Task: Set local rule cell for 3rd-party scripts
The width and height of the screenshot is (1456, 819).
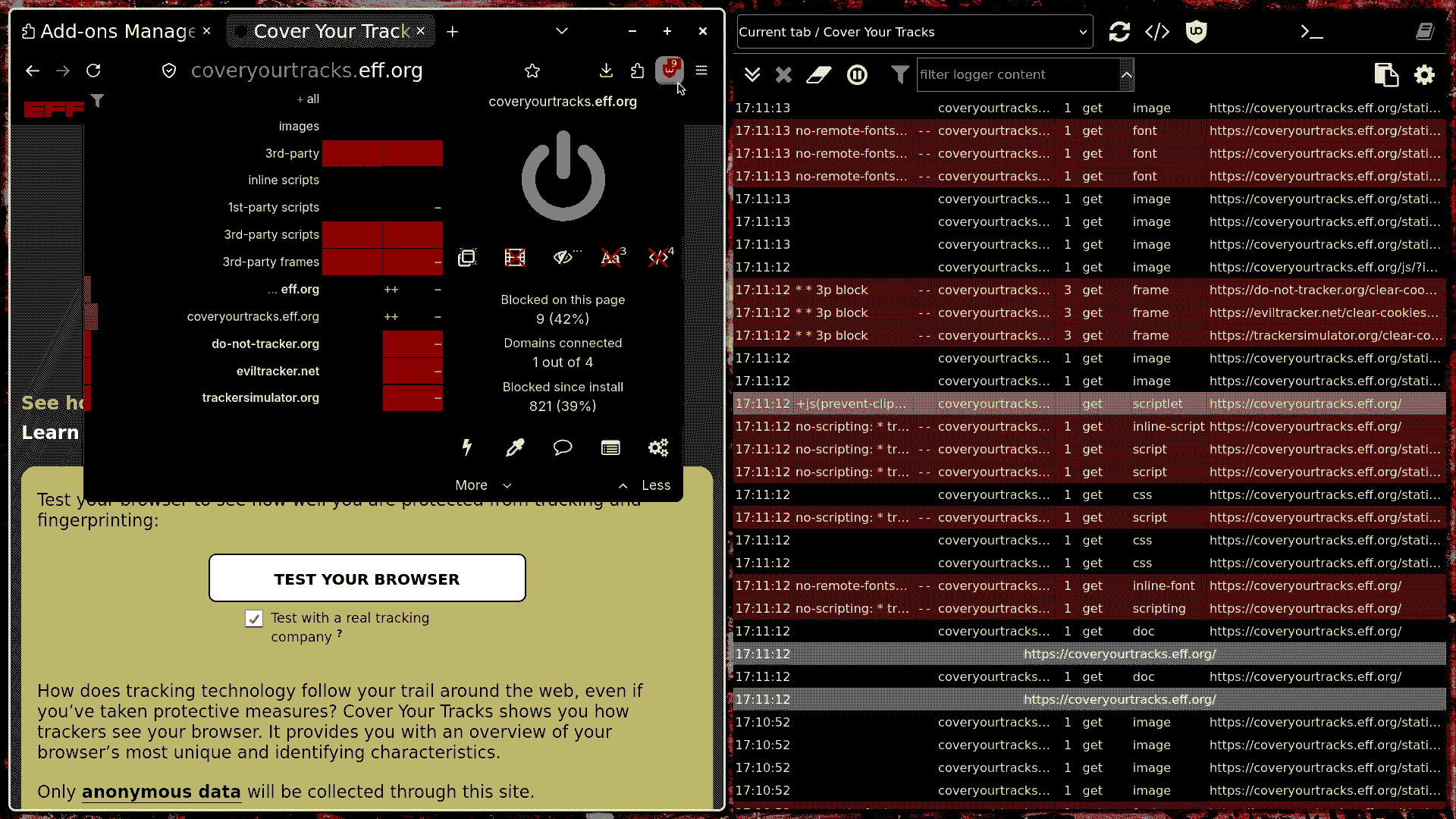Action: pos(413,235)
